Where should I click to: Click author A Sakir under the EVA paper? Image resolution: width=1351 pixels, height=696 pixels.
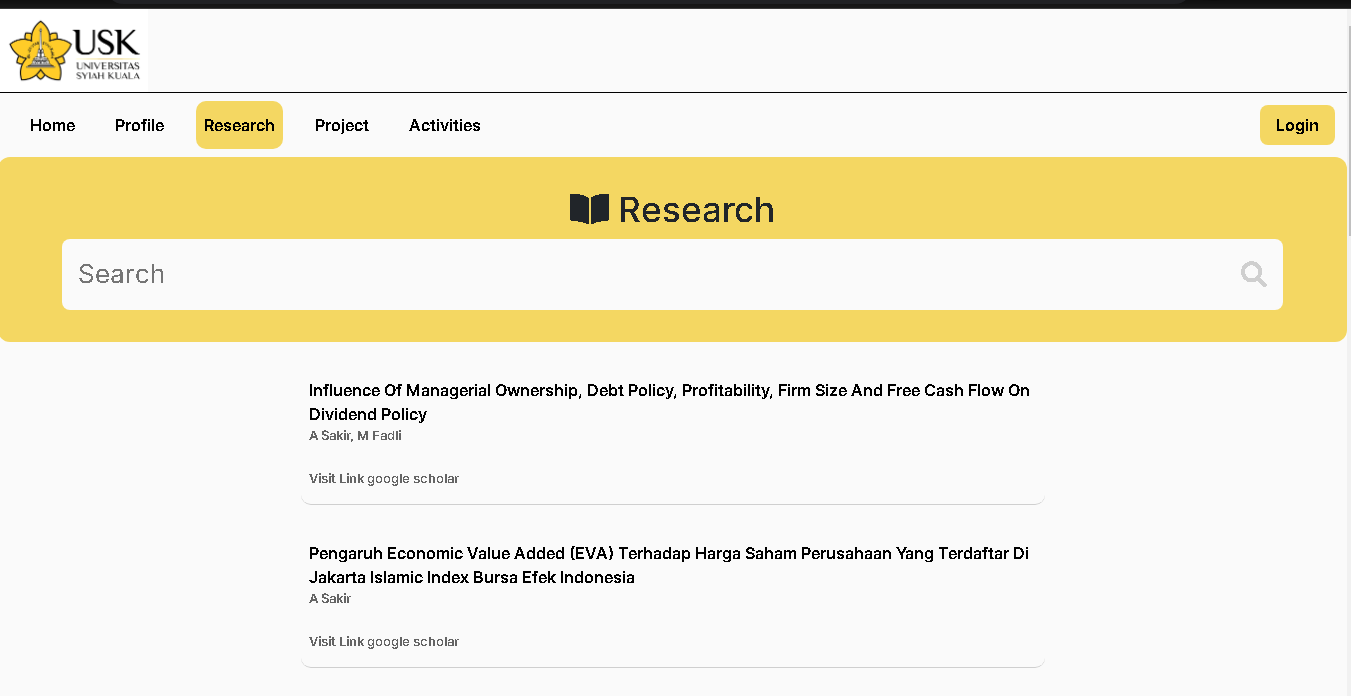point(330,599)
